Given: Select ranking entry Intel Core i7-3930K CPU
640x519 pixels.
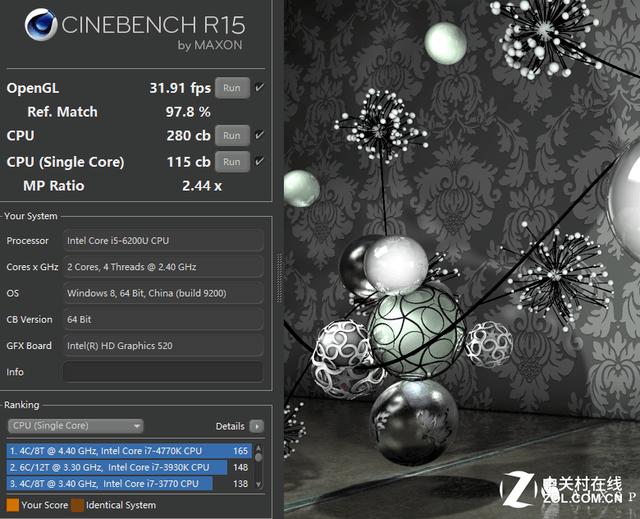Looking at the screenshot, I should point(129,467).
